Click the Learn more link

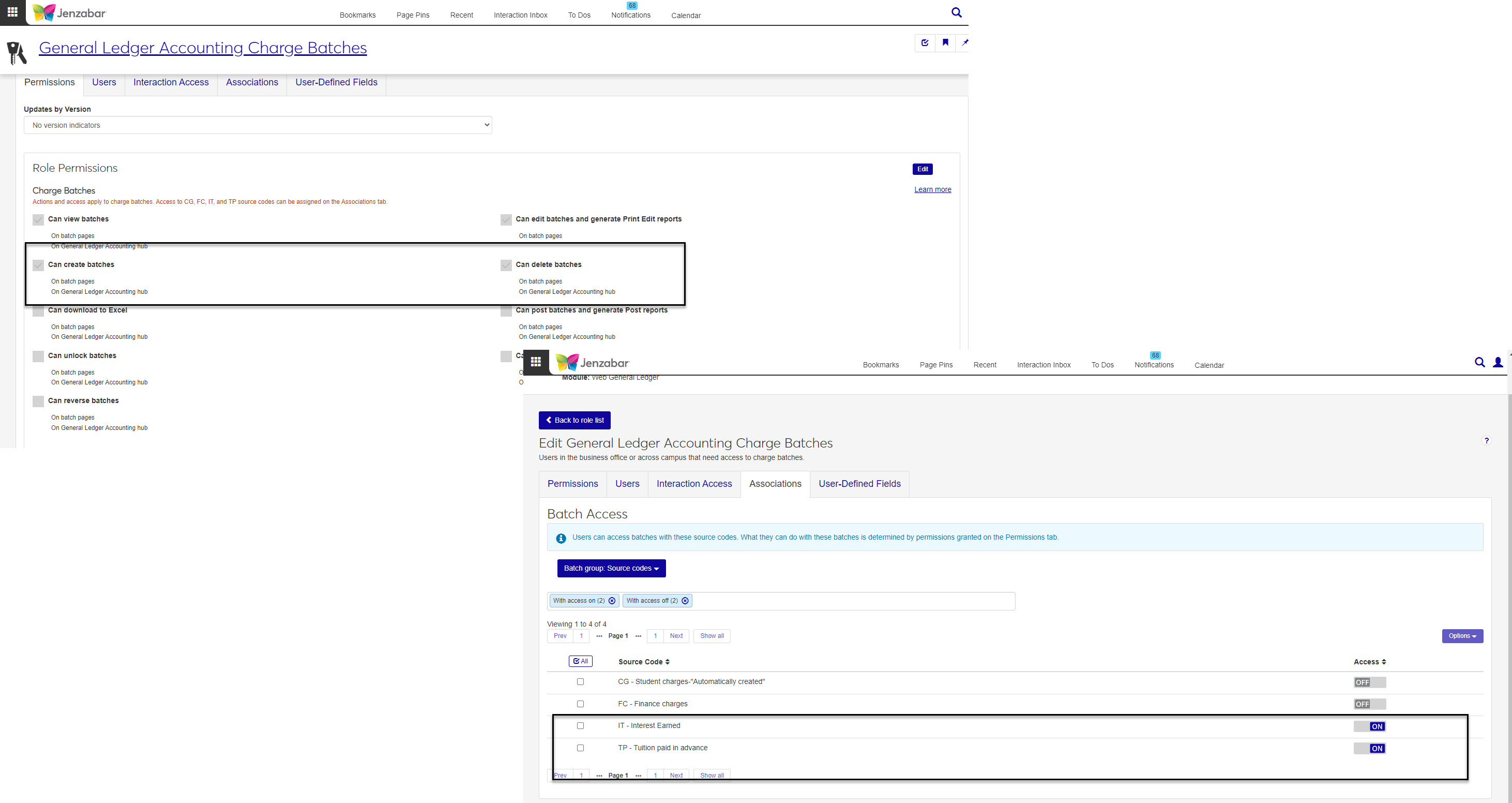[932, 190]
